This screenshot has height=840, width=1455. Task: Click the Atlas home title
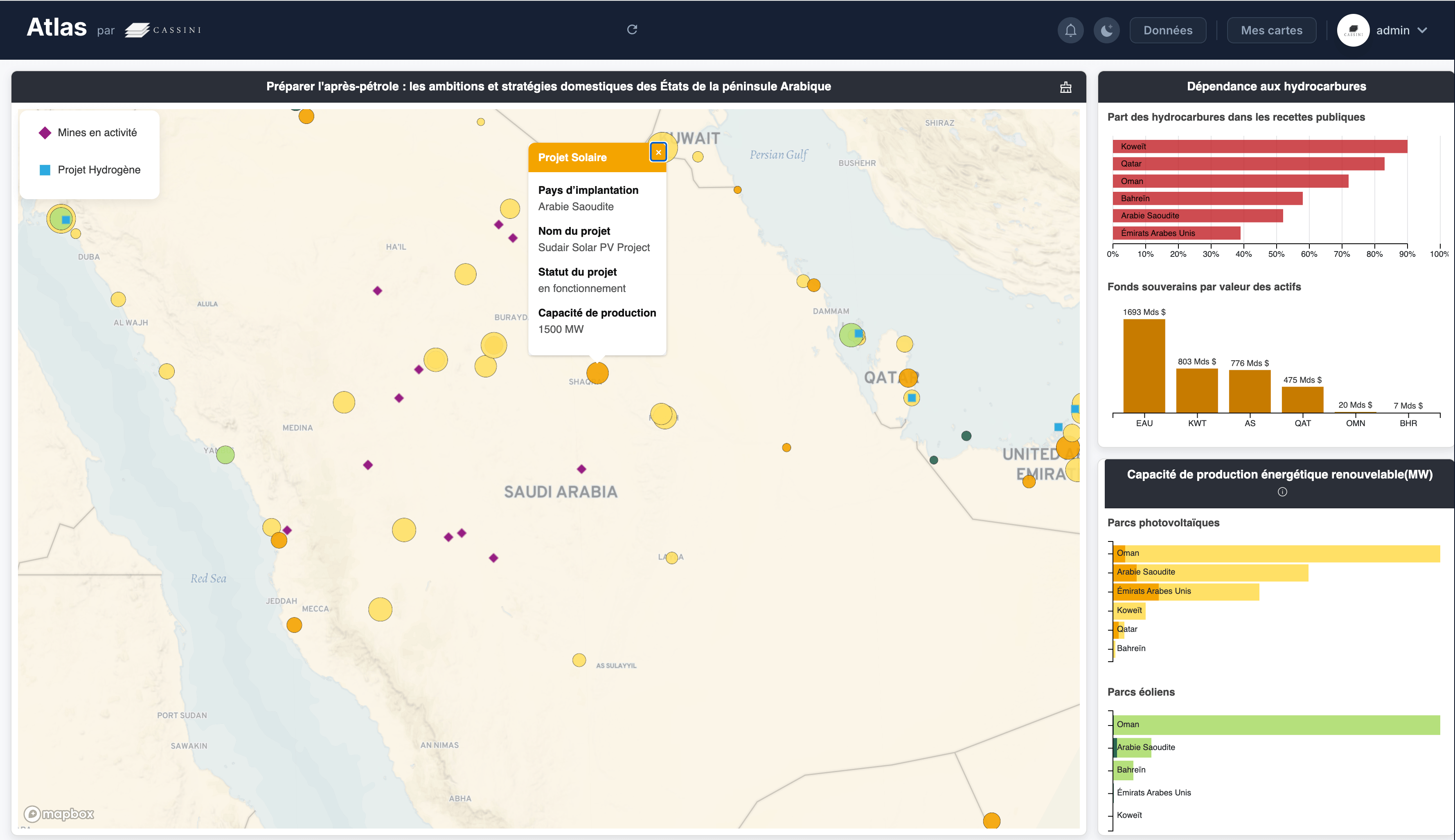56,28
